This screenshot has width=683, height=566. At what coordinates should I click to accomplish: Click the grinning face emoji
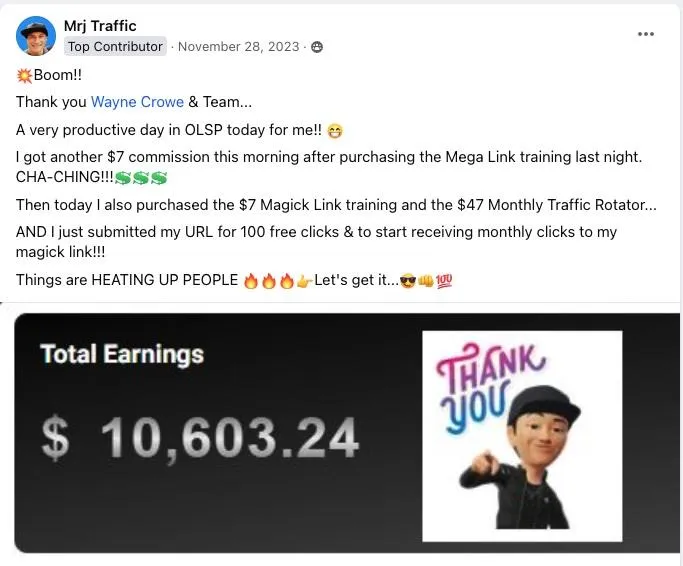pyautogui.click(x=335, y=131)
